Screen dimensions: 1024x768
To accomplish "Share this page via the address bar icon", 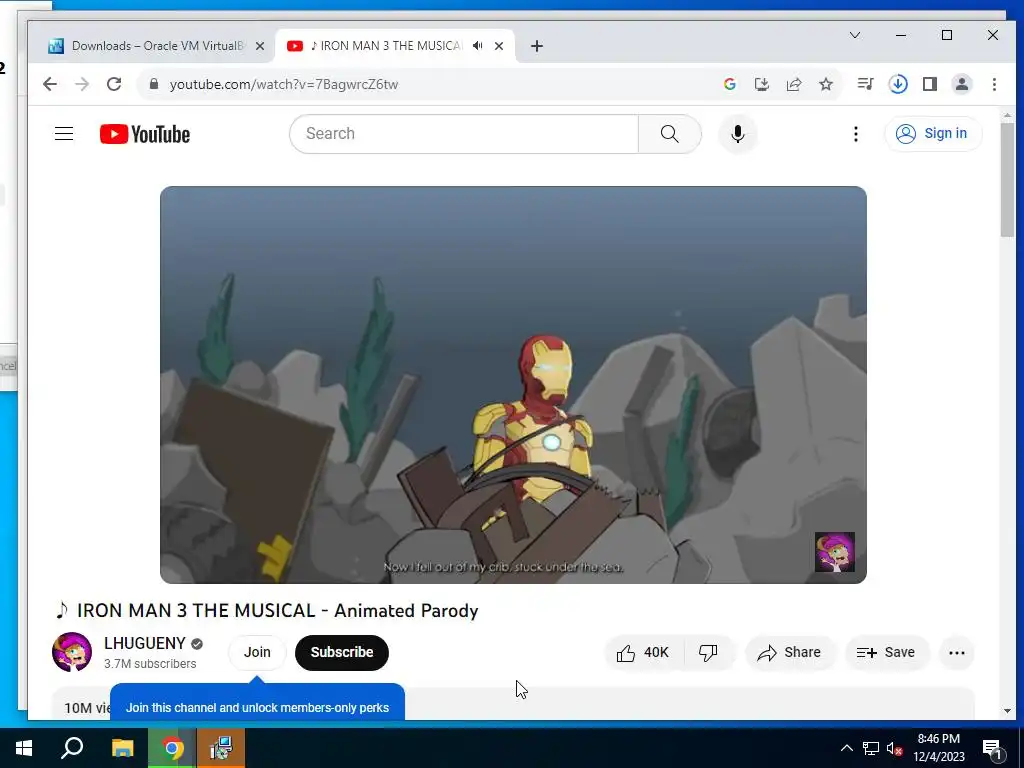I will point(793,84).
